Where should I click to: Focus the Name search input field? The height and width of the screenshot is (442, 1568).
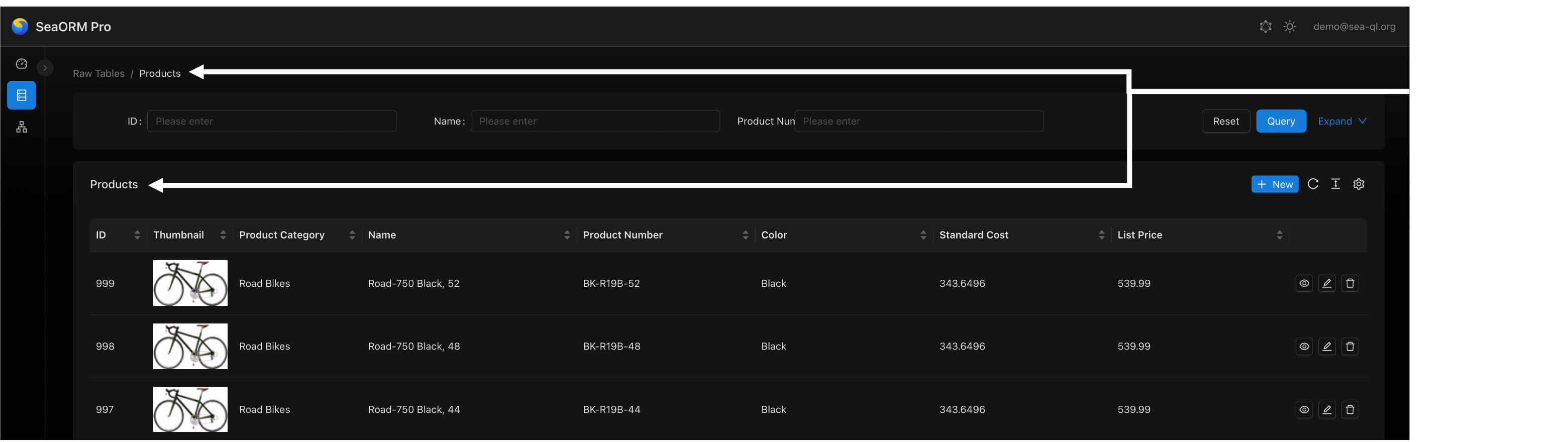click(595, 121)
